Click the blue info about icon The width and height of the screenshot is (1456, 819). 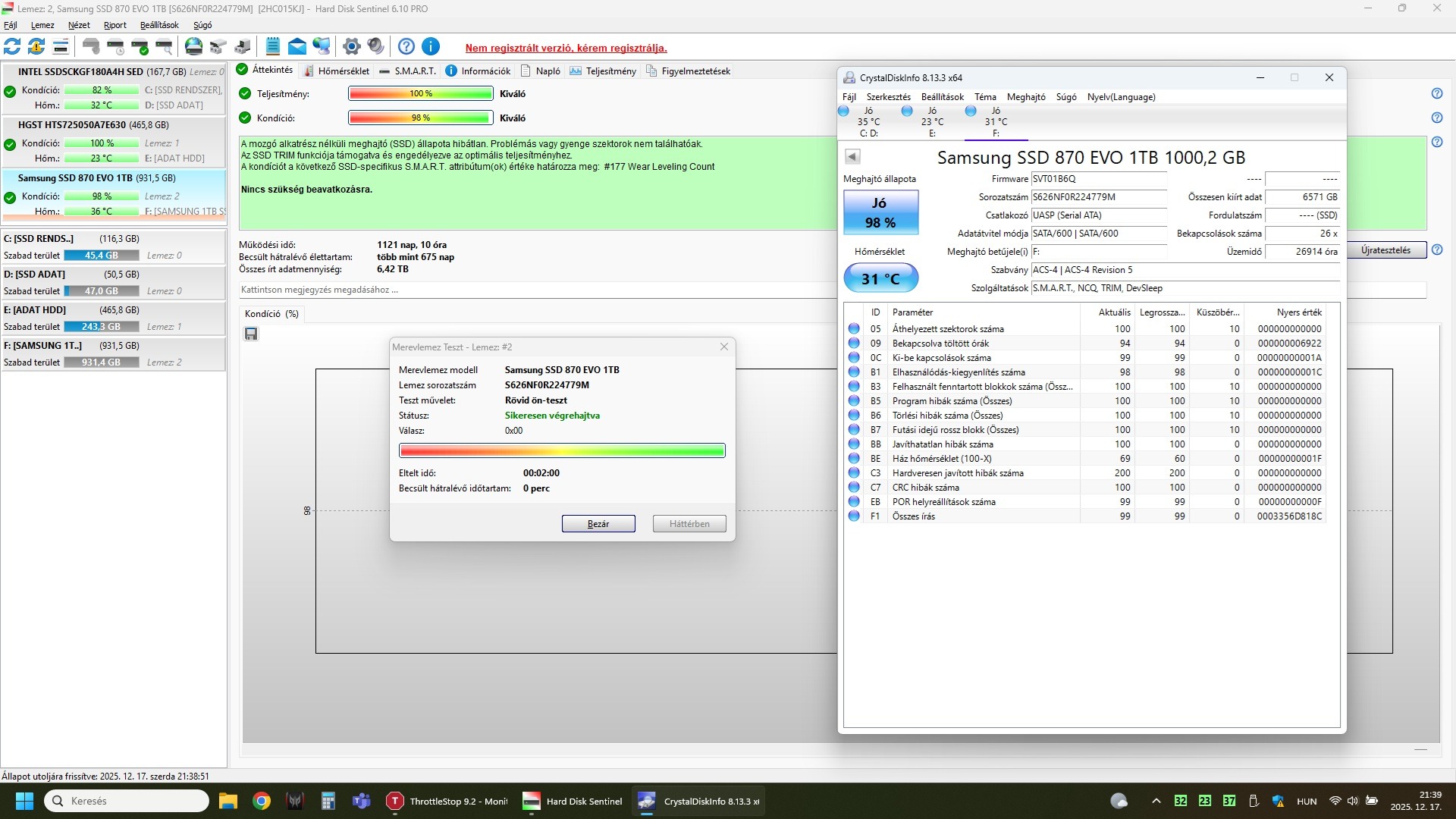(431, 47)
